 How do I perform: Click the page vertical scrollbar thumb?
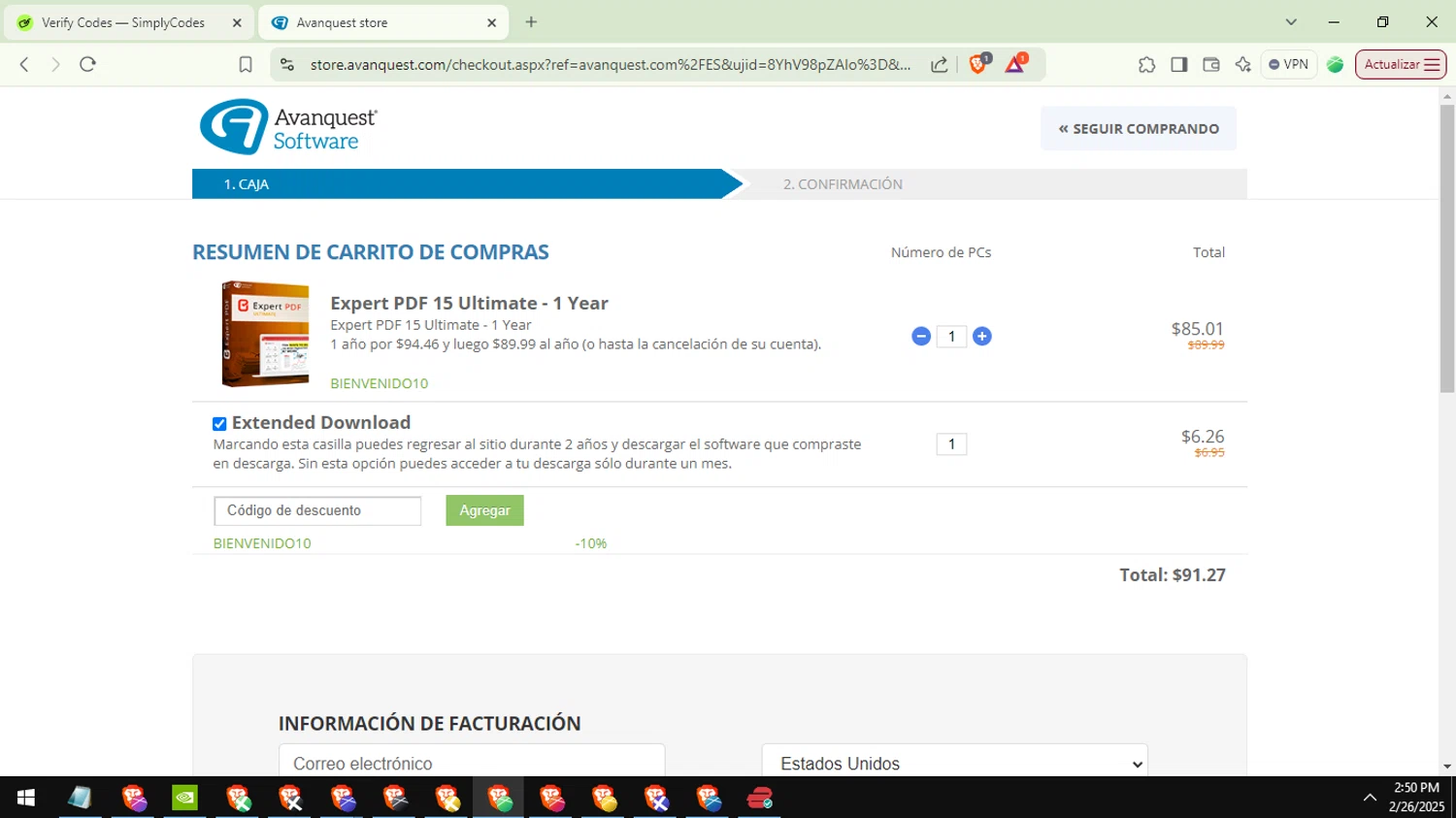[1447, 248]
